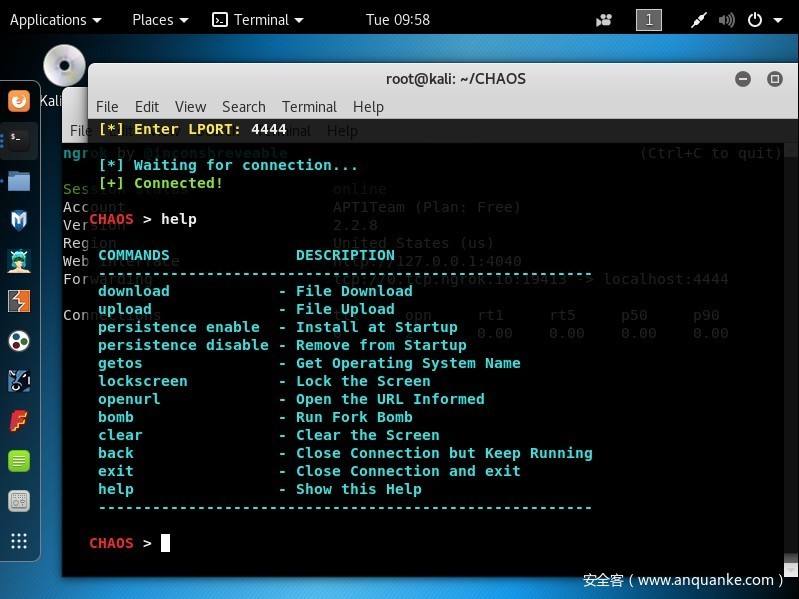Click the DESCRIPTION column header

[x=345, y=255]
